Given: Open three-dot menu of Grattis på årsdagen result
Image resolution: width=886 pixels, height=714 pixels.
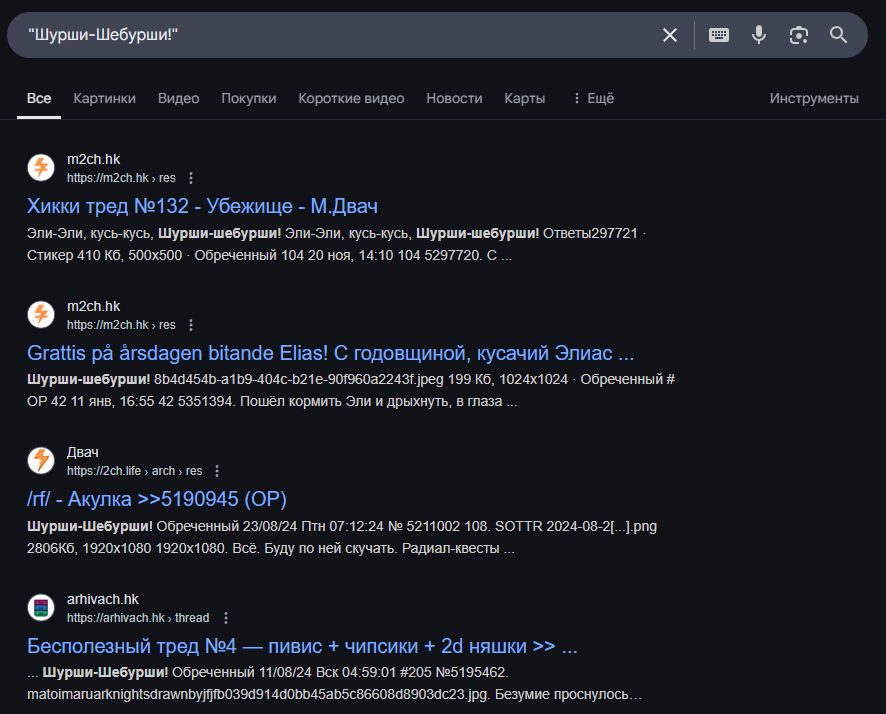Looking at the screenshot, I should pyautogui.click(x=191, y=325).
